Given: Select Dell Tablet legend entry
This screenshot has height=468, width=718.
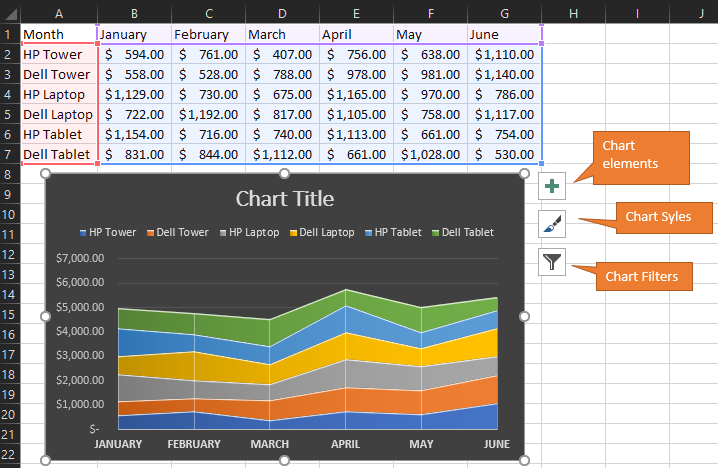Looking at the screenshot, I should (x=463, y=232).
